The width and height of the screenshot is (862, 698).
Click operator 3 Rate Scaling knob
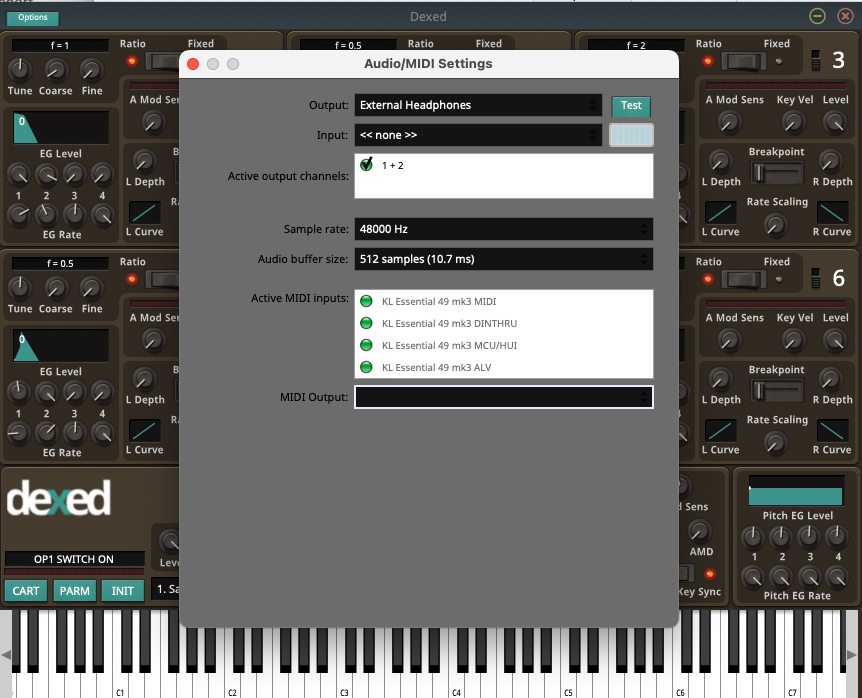point(775,224)
